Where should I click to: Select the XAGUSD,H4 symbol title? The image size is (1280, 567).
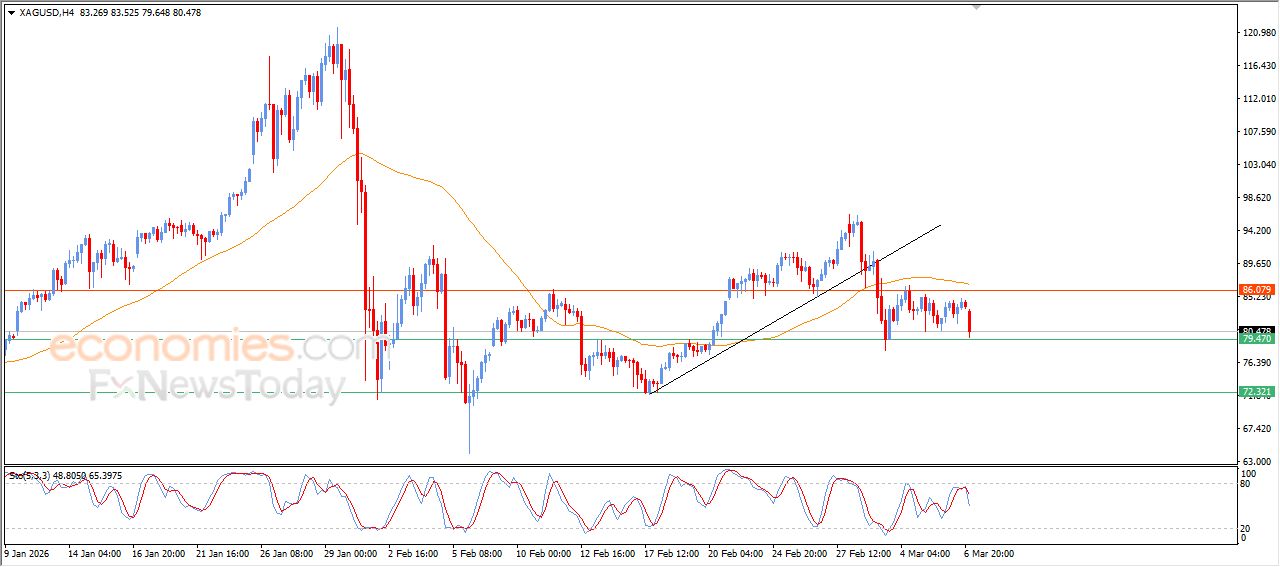pos(45,13)
